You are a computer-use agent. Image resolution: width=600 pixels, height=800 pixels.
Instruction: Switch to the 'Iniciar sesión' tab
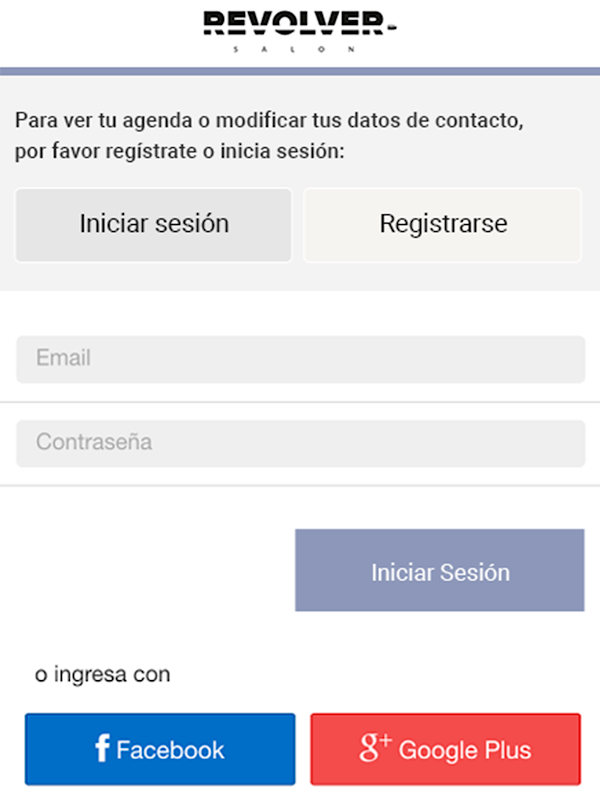154,225
